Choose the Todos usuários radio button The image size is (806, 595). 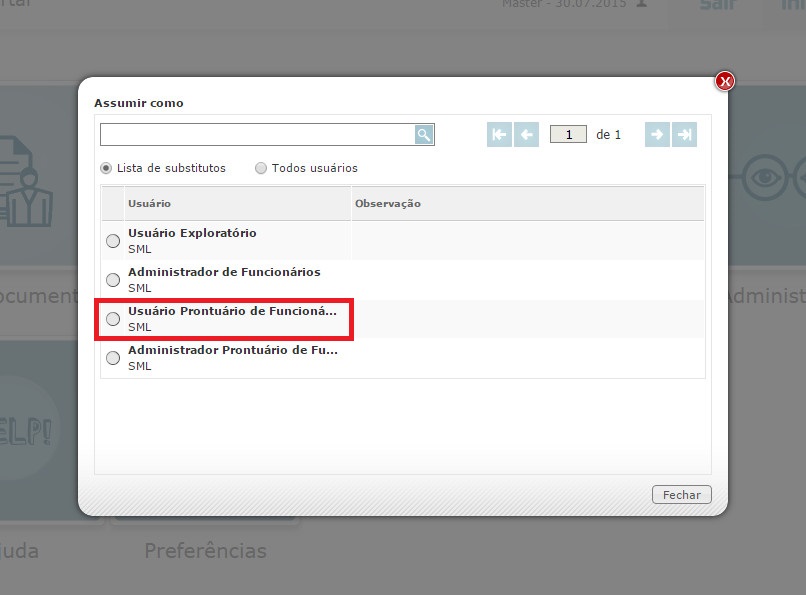pyautogui.click(x=260, y=168)
